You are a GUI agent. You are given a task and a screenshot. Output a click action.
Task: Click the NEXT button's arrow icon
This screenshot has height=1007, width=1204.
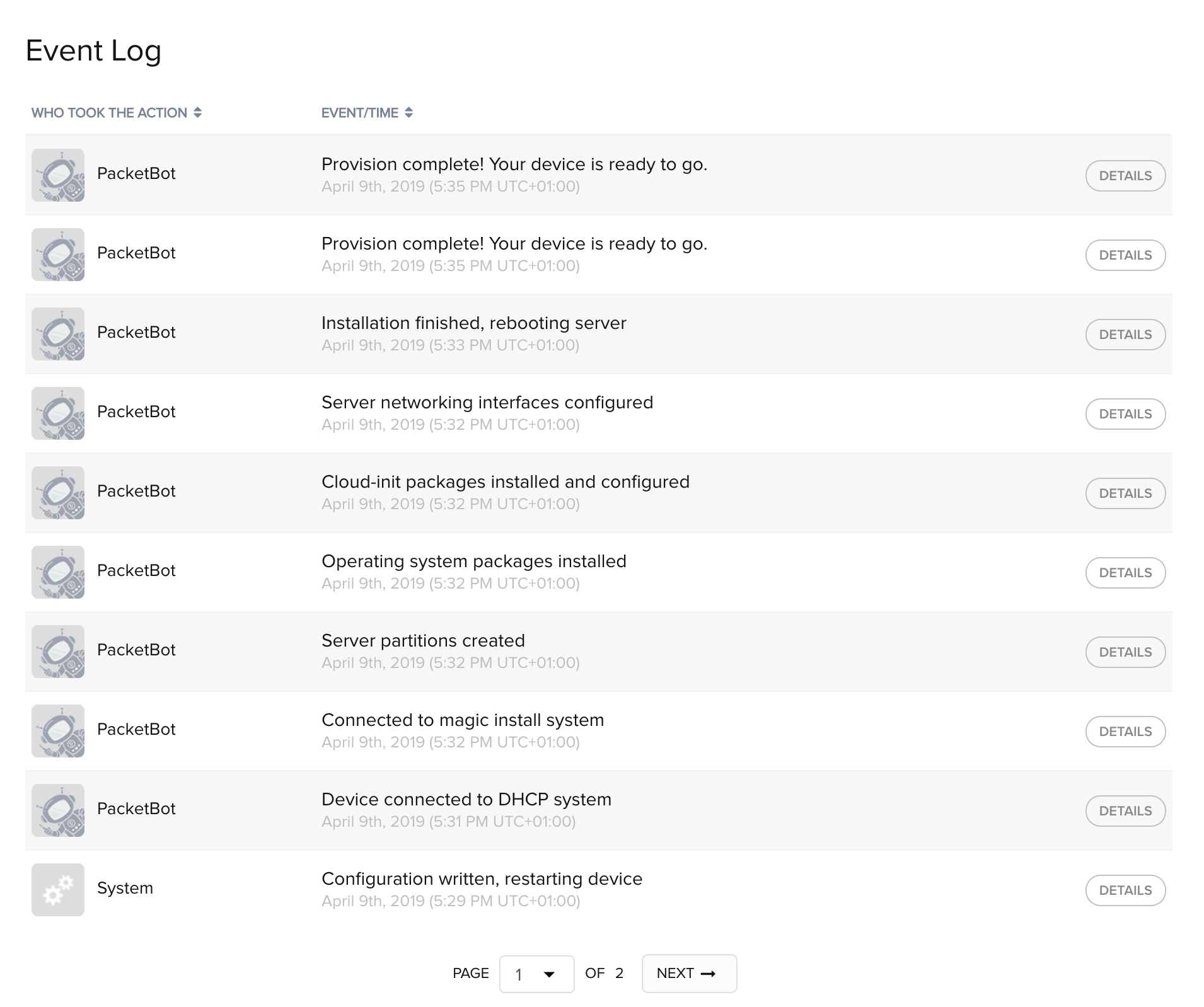pos(709,974)
